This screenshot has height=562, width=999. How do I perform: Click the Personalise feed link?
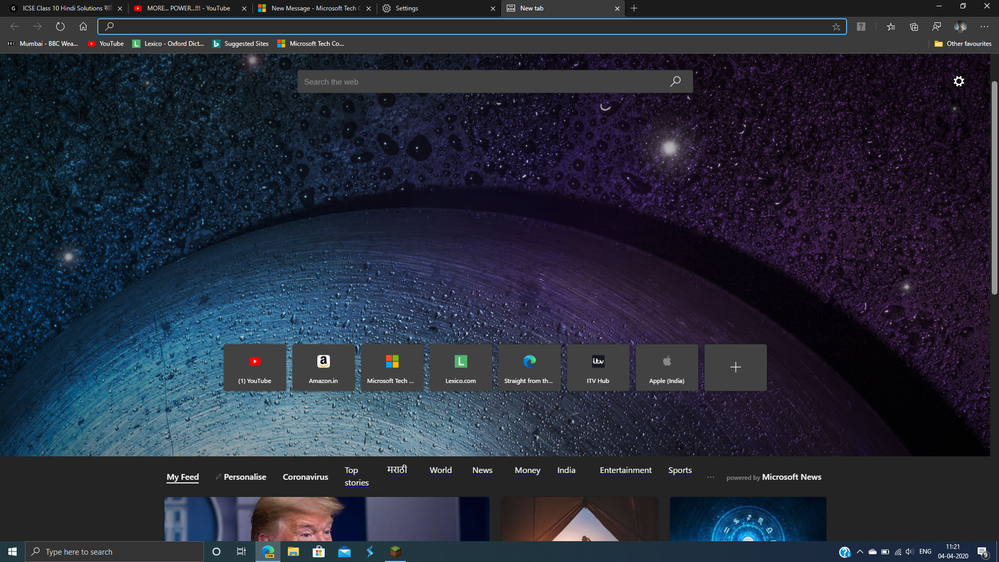244,477
